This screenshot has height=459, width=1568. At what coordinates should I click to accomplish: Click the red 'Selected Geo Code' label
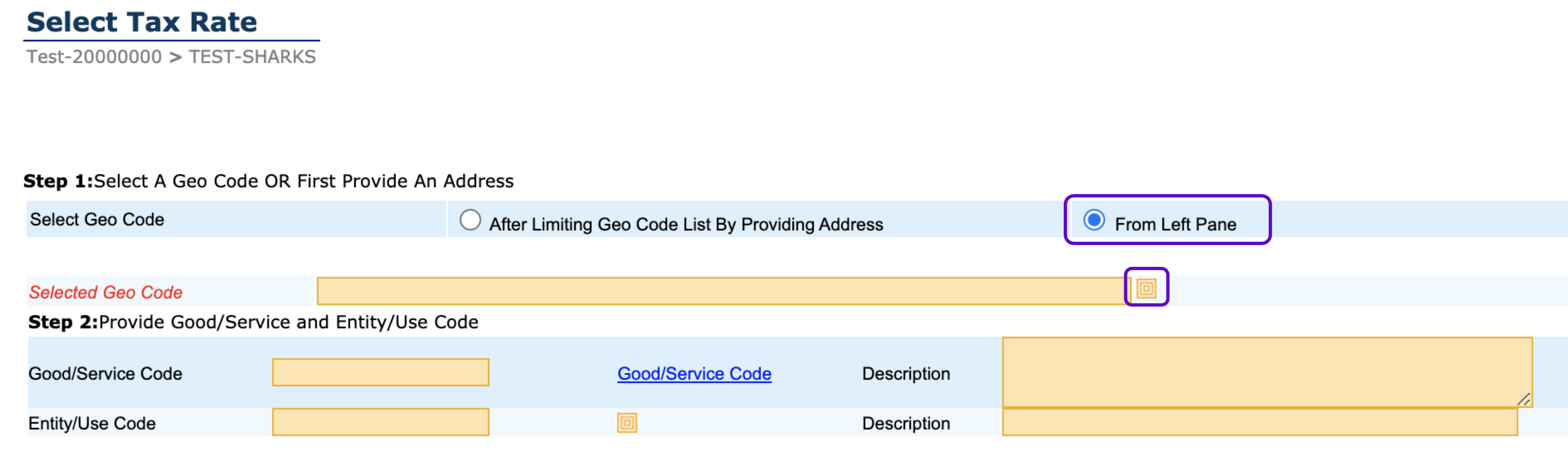(106, 292)
